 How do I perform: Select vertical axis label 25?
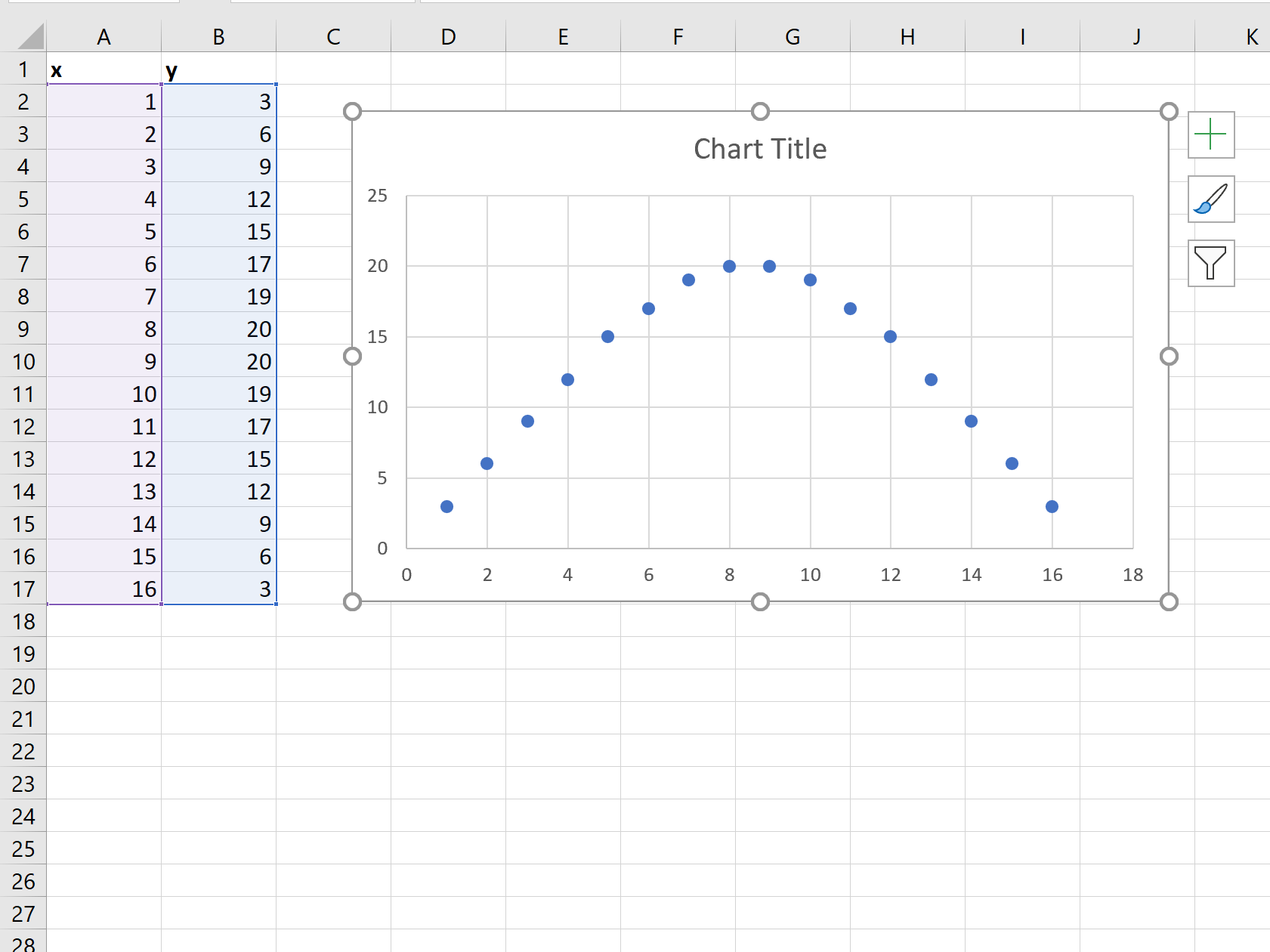[377, 196]
